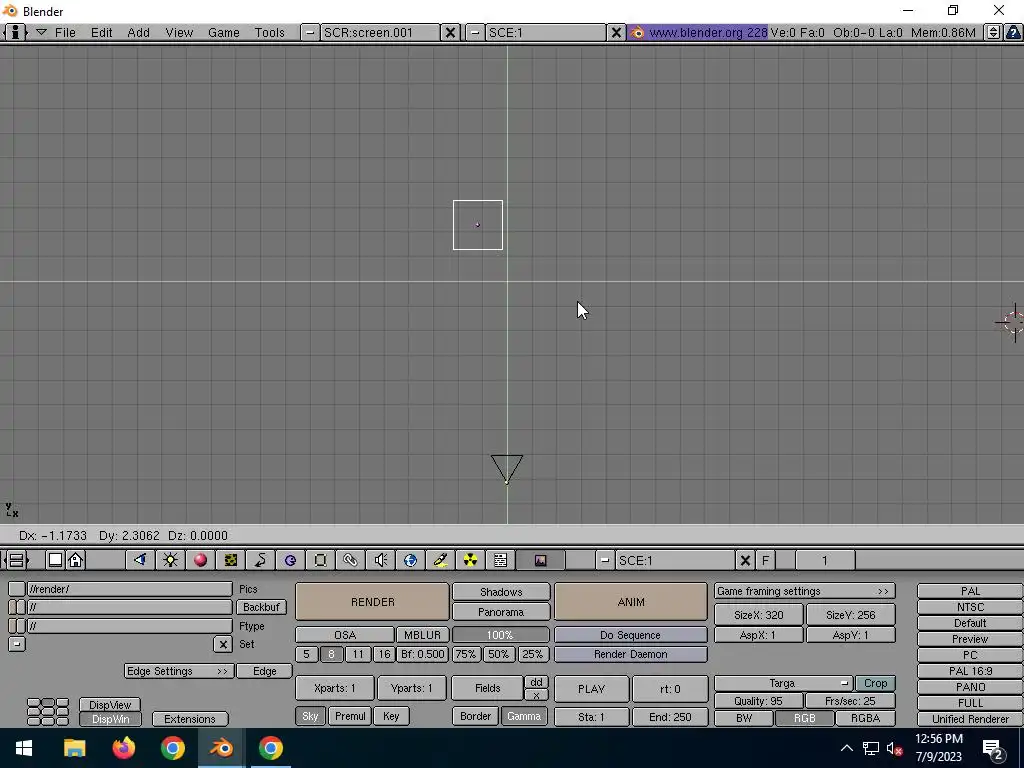Click the ANIM button
Image resolution: width=1024 pixels, height=768 pixels.
[x=631, y=601]
